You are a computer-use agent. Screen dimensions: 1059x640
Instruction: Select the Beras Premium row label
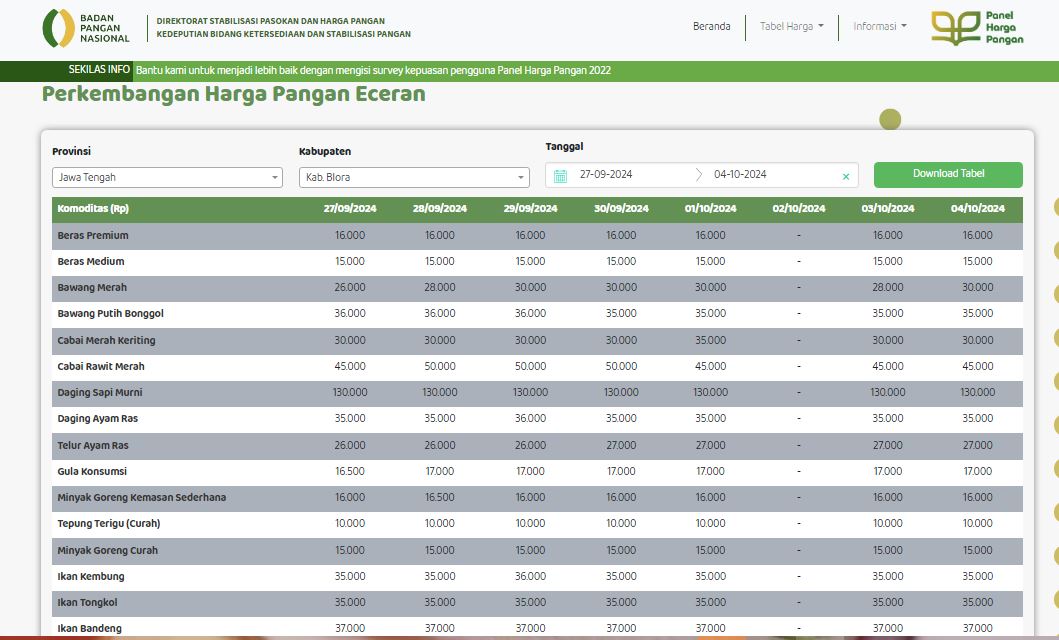tap(93, 236)
